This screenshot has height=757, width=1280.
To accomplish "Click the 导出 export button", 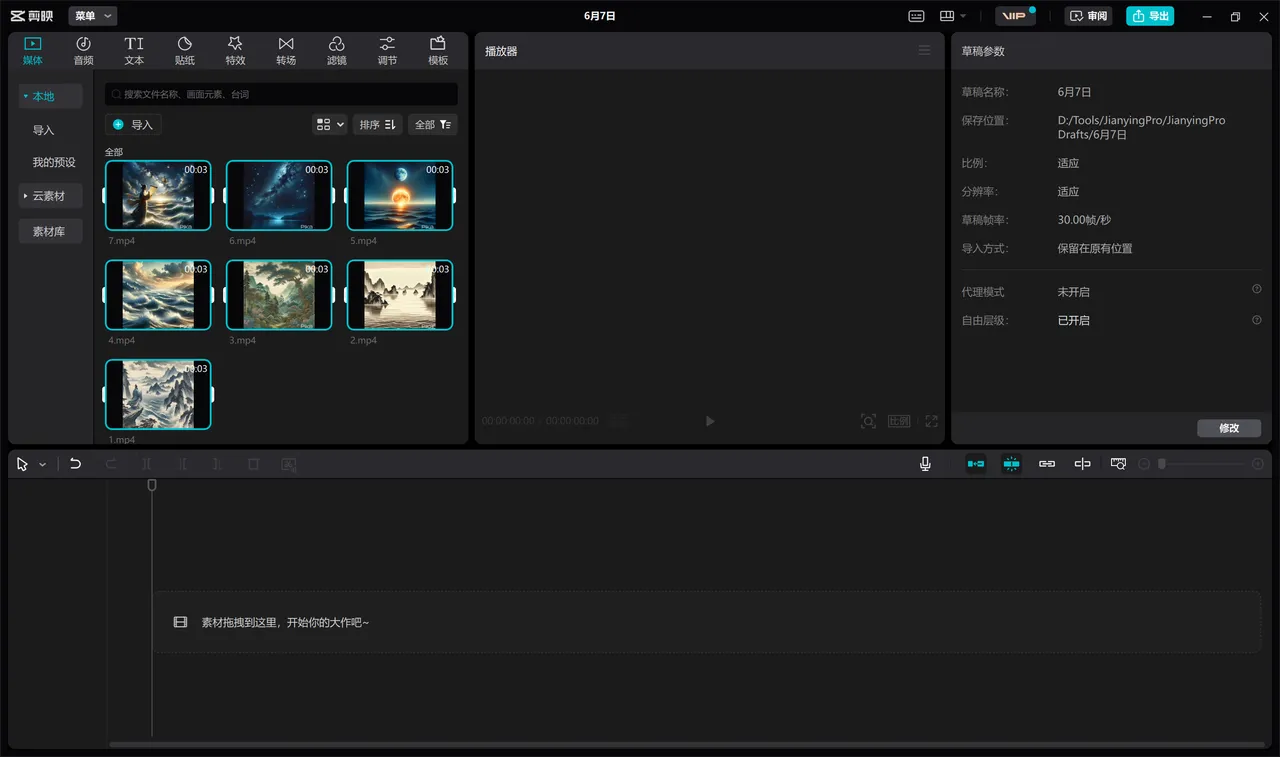I will click(1150, 16).
